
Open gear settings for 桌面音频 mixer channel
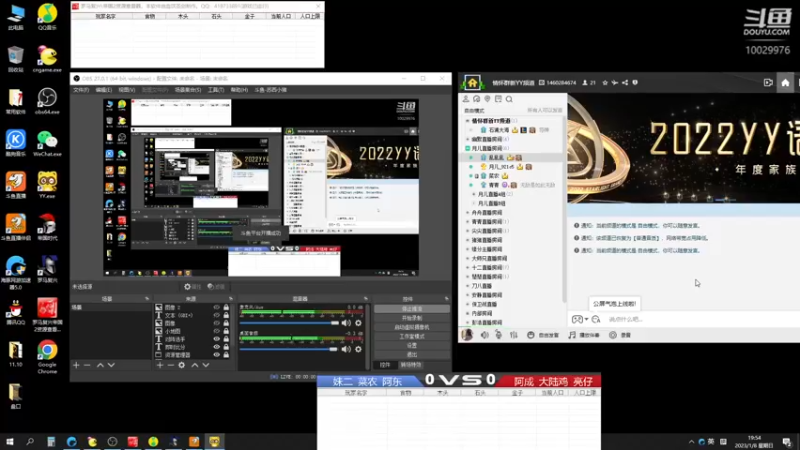[x=358, y=349]
